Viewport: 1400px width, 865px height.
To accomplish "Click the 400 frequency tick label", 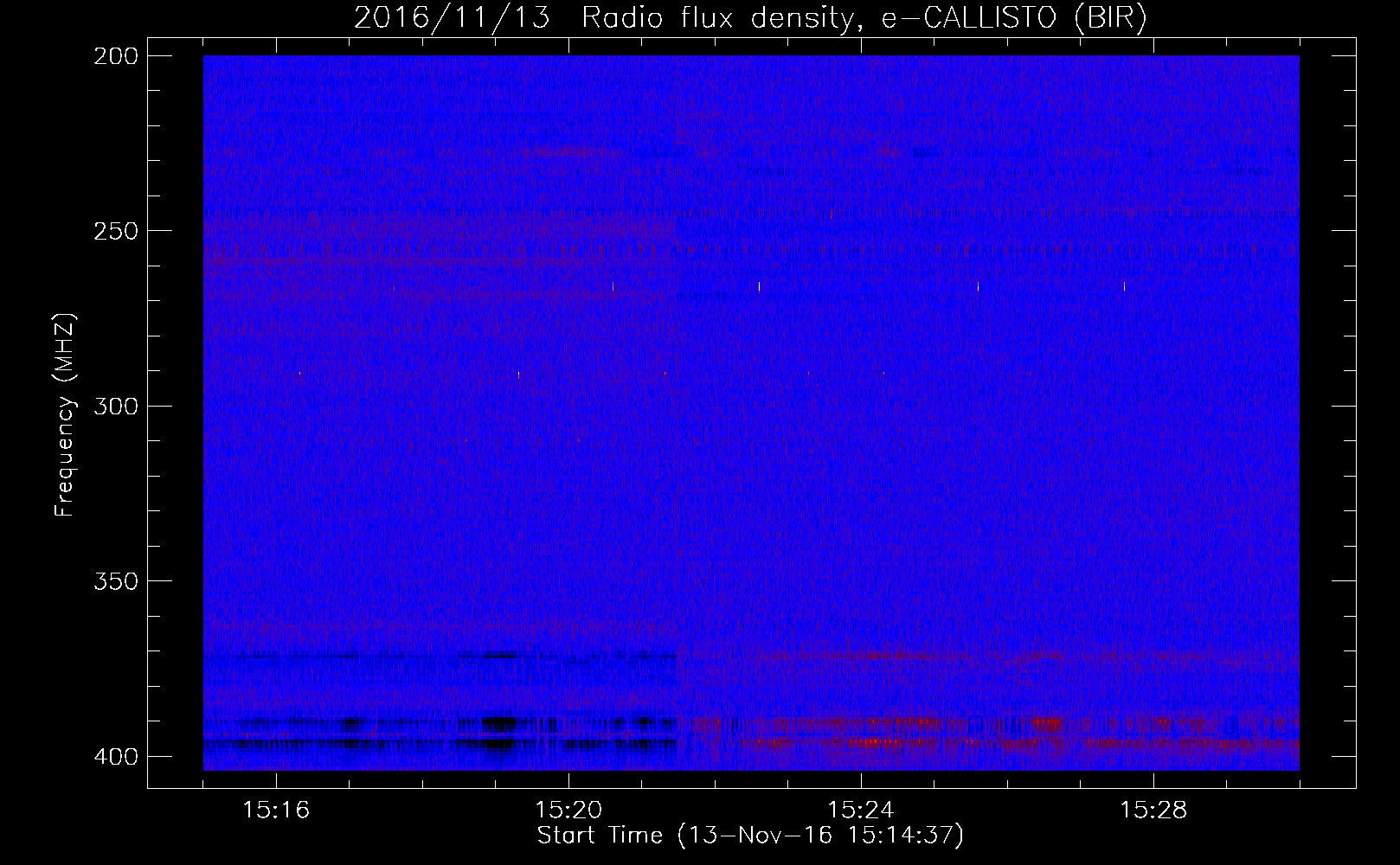I will [115, 757].
